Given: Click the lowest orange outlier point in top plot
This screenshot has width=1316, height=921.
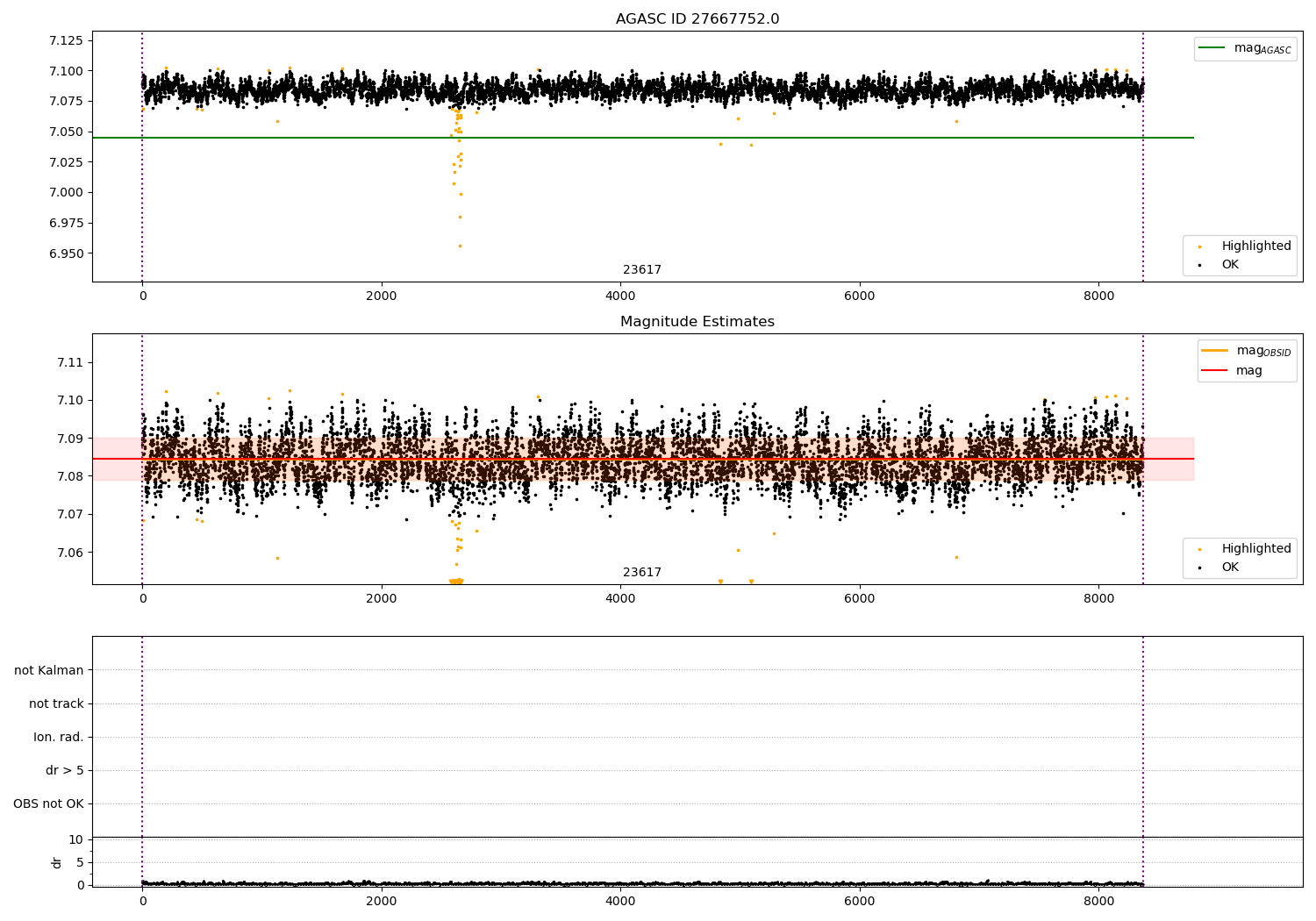Looking at the screenshot, I should [460, 246].
